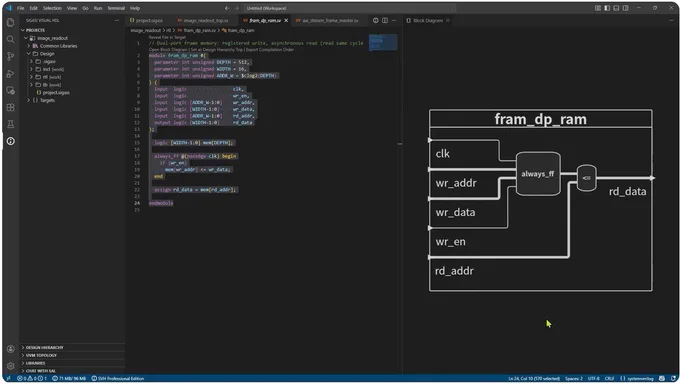Select the Sigasi Visual HDL activity icon
This screenshot has width=680, height=384.
[x=10, y=141]
